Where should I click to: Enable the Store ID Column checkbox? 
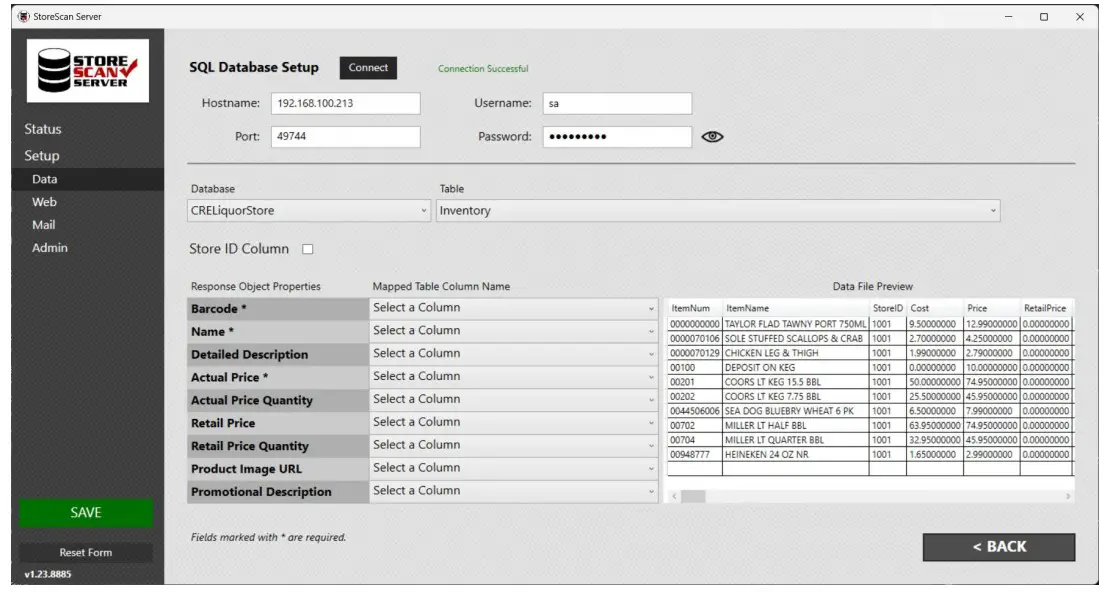(308, 249)
